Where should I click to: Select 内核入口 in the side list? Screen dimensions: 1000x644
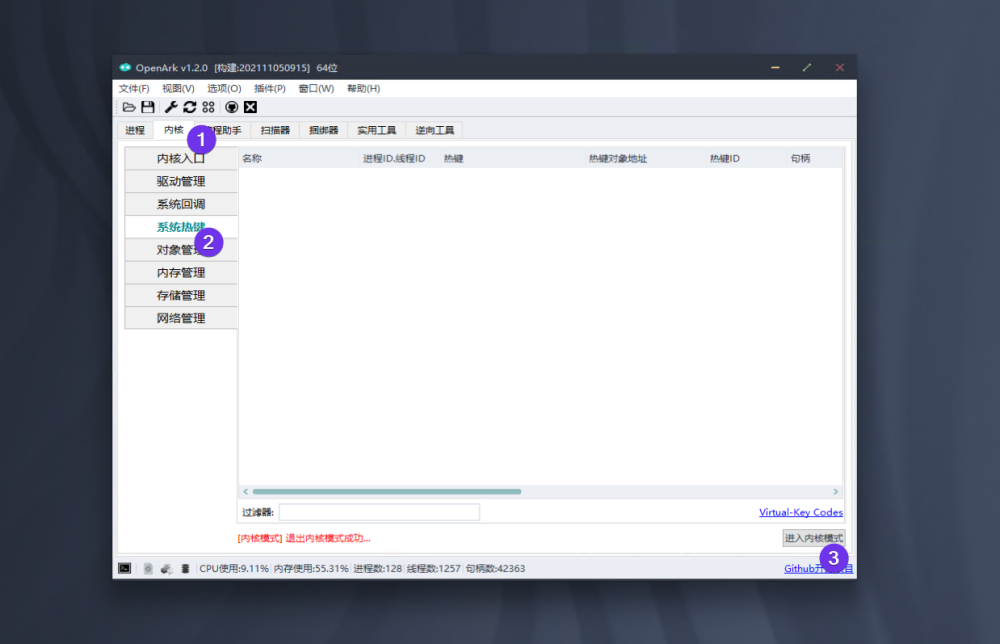[181, 158]
